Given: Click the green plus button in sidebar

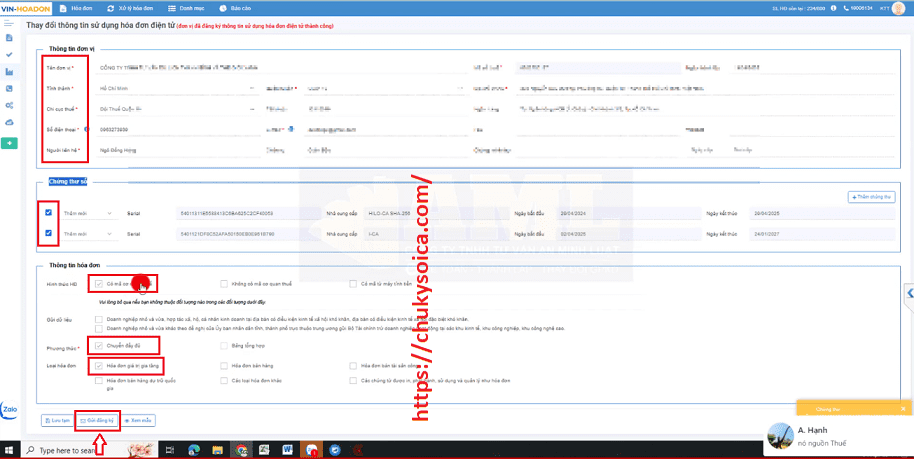Looking at the screenshot, I should (9, 143).
